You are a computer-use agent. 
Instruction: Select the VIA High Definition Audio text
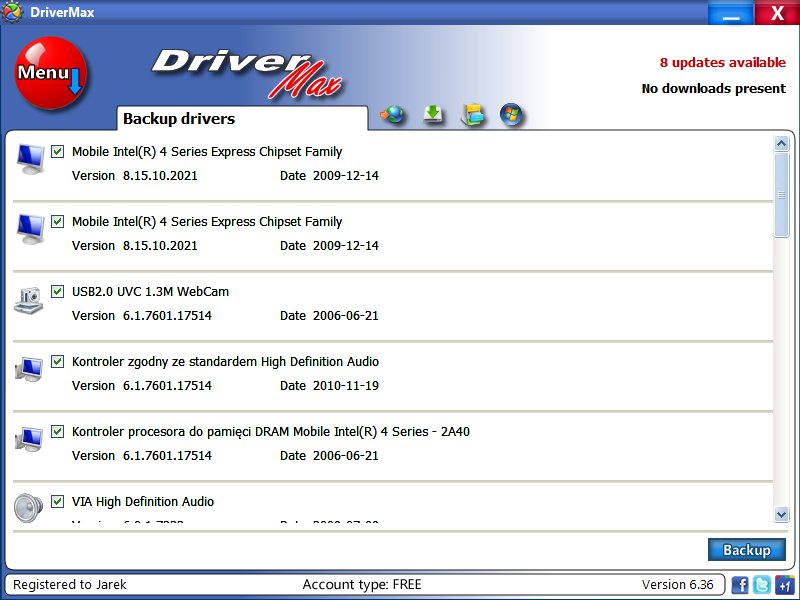[143, 501]
